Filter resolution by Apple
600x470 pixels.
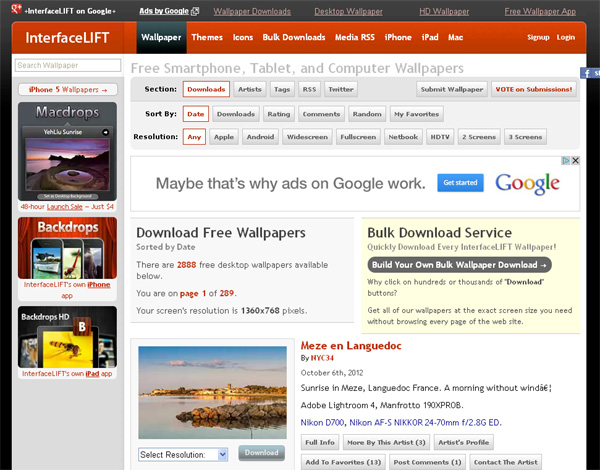tap(224, 137)
